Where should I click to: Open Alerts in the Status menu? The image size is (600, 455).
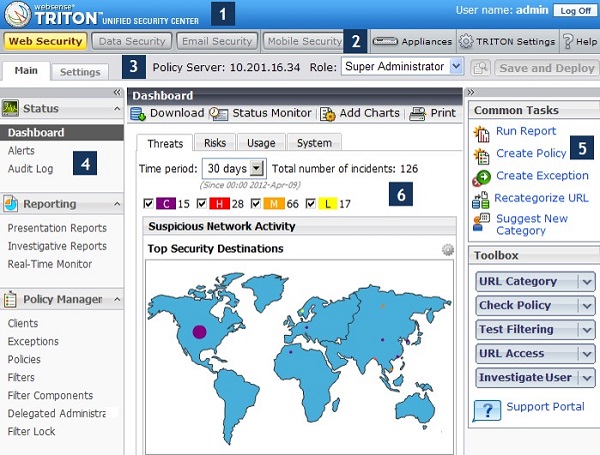point(21,151)
